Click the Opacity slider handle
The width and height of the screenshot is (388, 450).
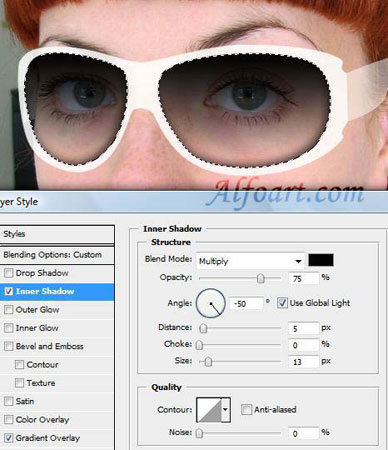tap(261, 278)
